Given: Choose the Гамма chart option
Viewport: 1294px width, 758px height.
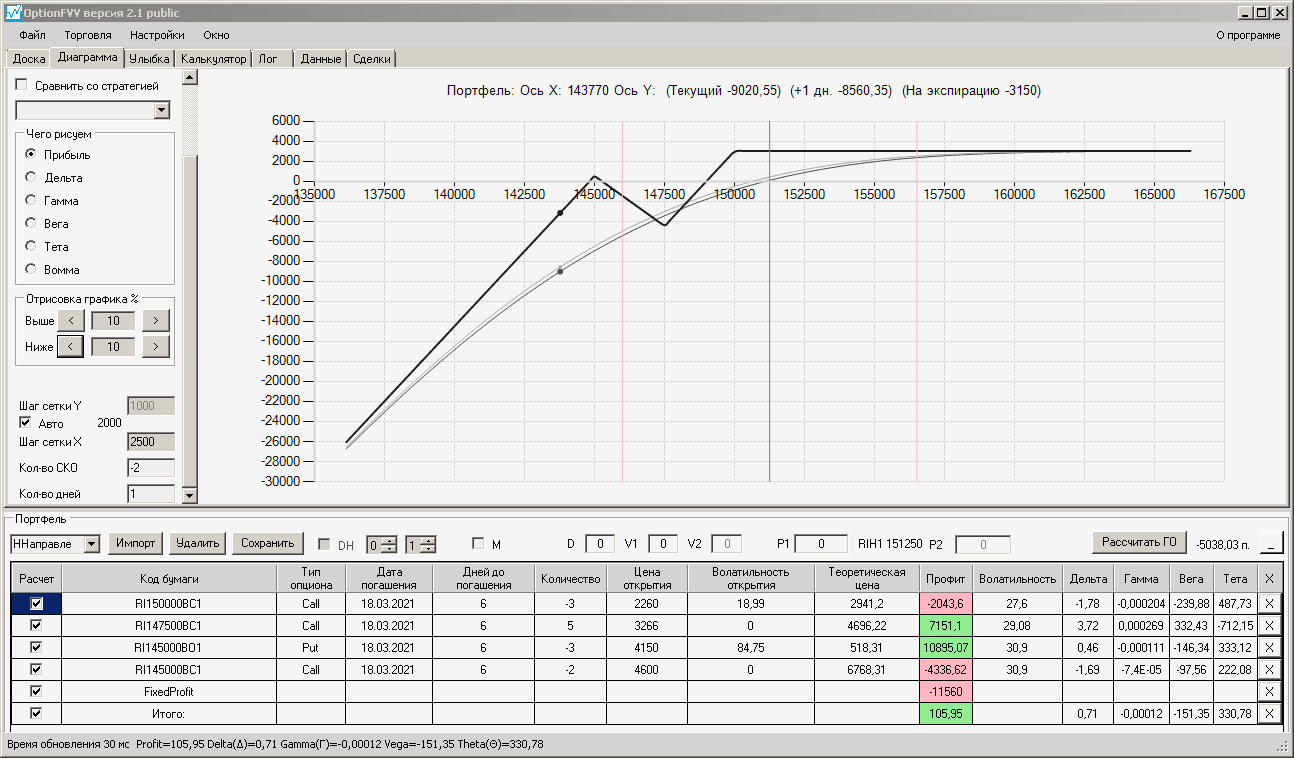Looking at the screenshot, I should tap(31, 200).
